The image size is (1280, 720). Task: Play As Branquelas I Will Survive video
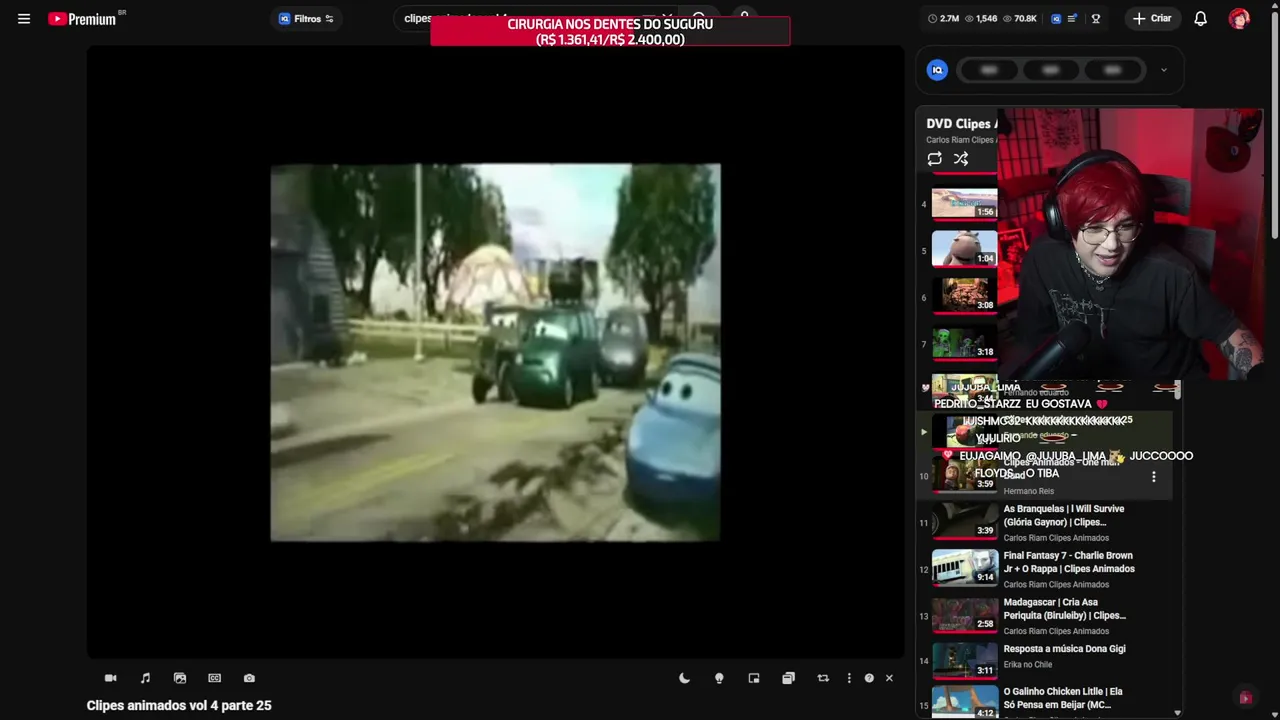coord(1063,515)
